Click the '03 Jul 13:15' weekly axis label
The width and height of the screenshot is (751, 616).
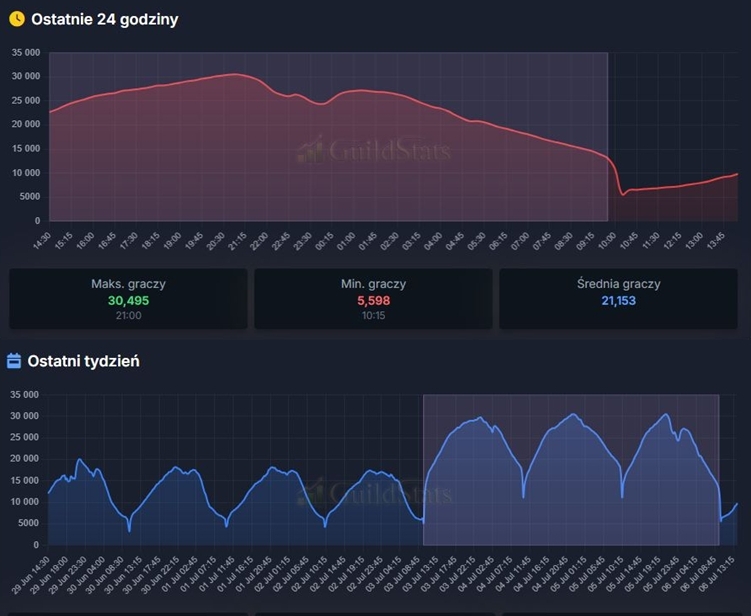click(425, 574)
